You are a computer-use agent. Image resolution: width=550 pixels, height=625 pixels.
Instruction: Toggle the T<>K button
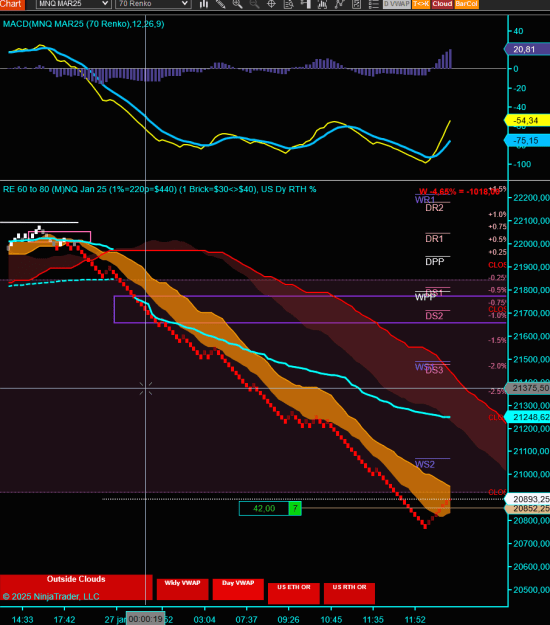(421, 4)
